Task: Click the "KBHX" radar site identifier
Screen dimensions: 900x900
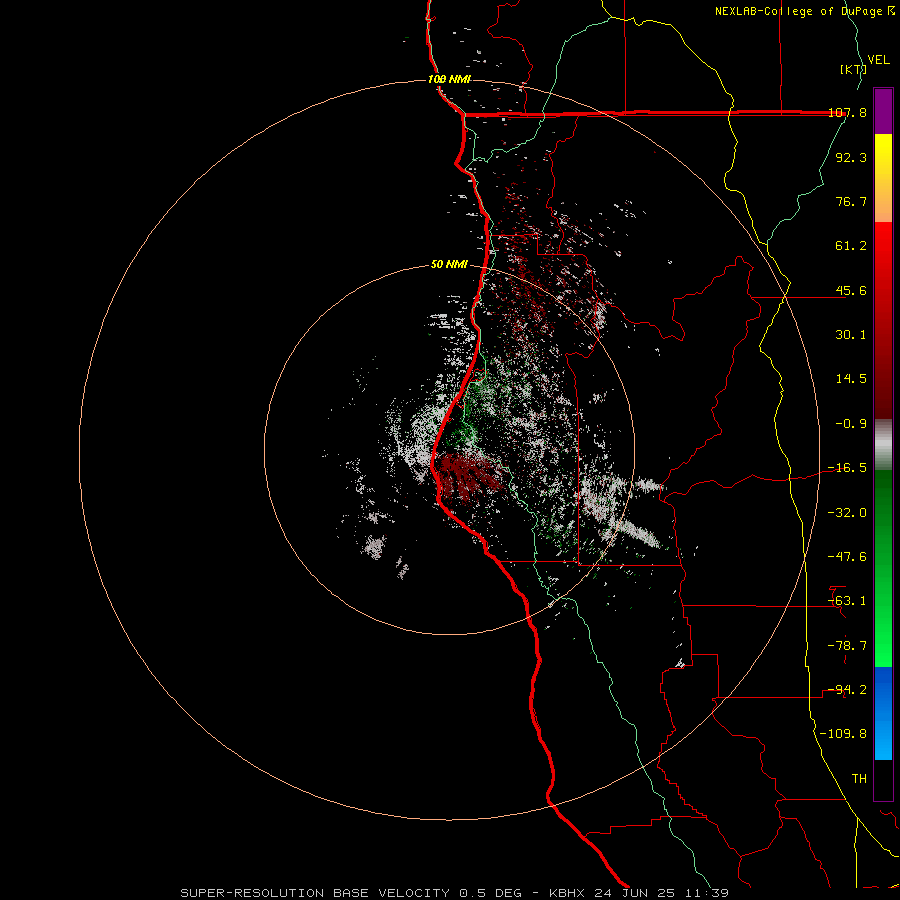Action: pos(566,893)
